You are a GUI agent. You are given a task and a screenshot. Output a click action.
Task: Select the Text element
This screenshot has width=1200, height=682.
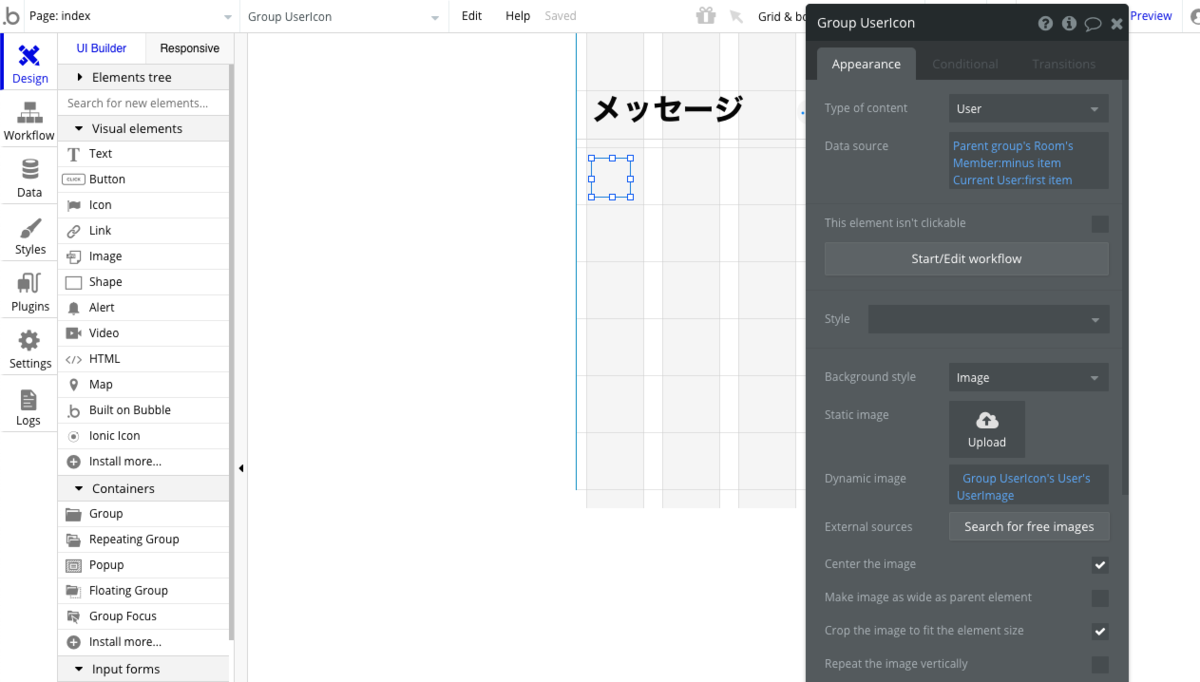pos(144,154)
